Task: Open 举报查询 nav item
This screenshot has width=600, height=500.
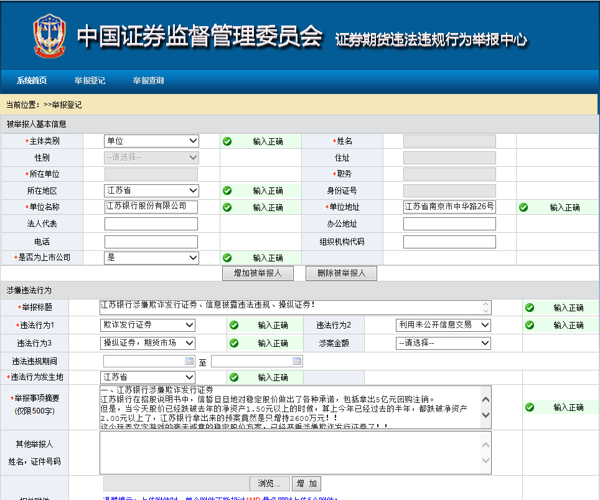Action: [x=148, y=80]
